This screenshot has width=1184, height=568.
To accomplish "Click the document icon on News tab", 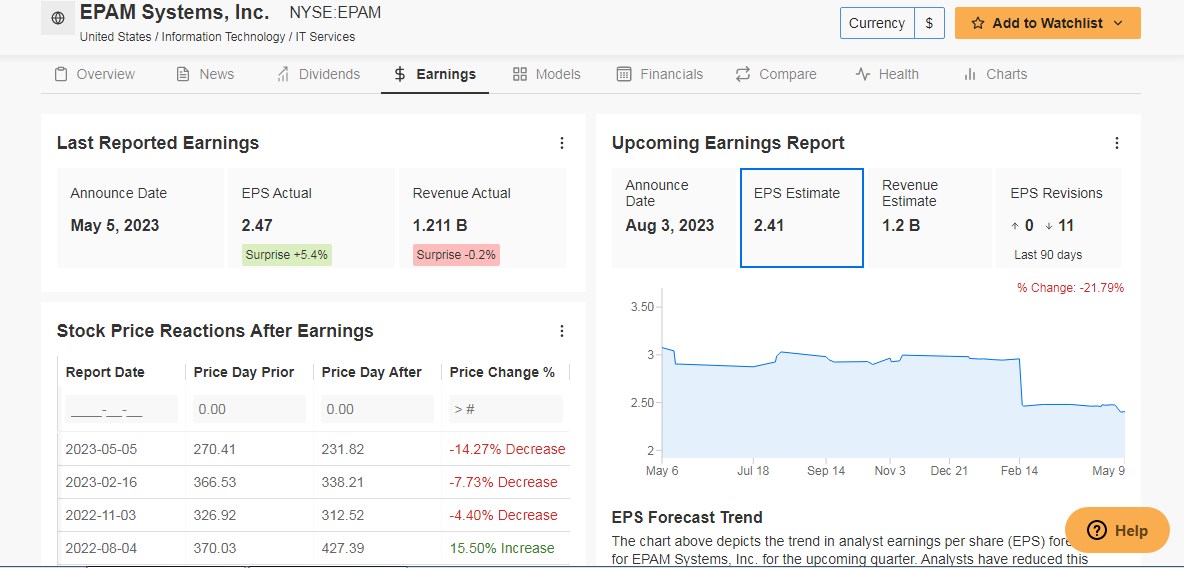I will 183,74.
